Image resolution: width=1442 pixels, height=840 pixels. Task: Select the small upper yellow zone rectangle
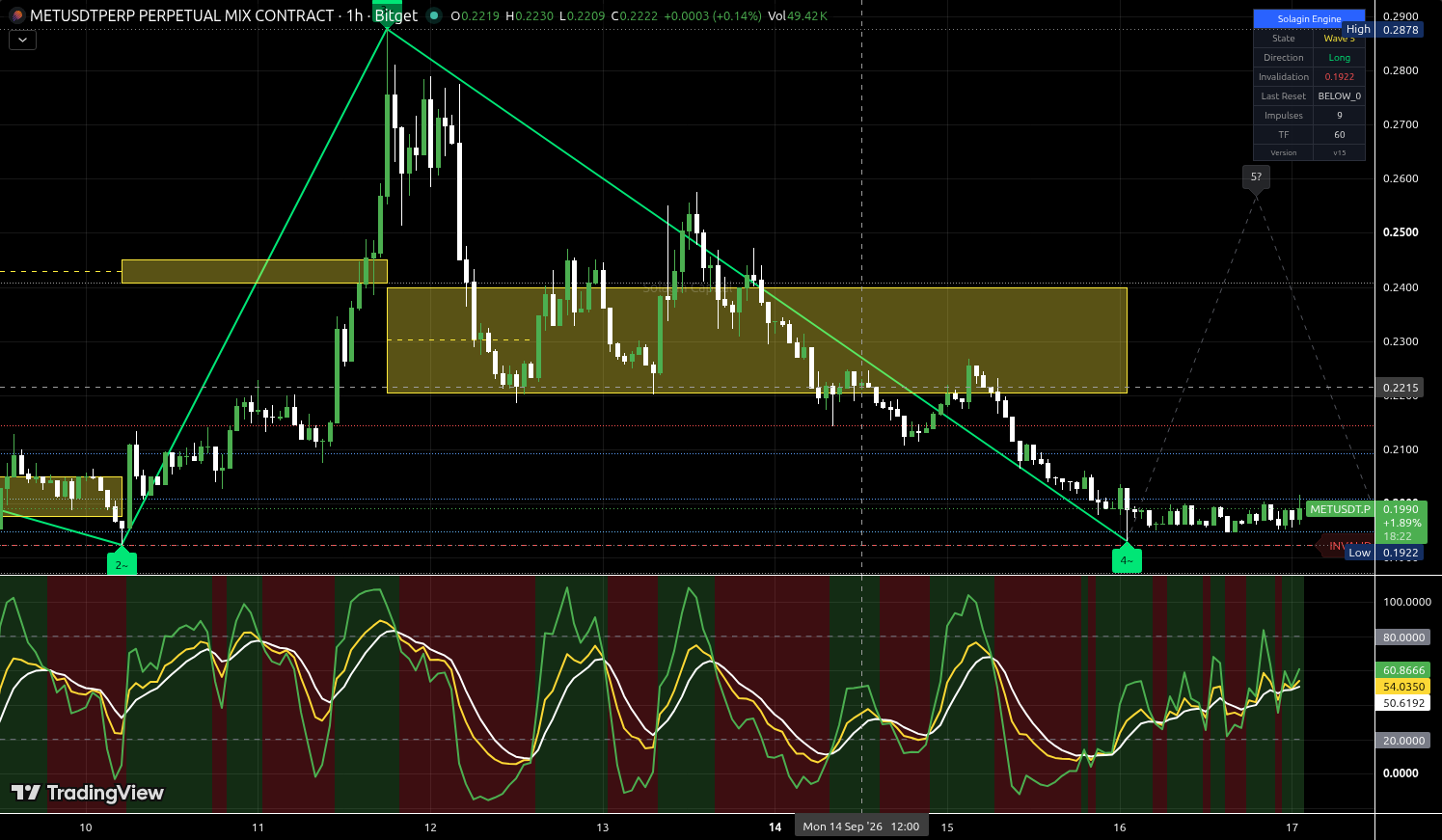255,271
